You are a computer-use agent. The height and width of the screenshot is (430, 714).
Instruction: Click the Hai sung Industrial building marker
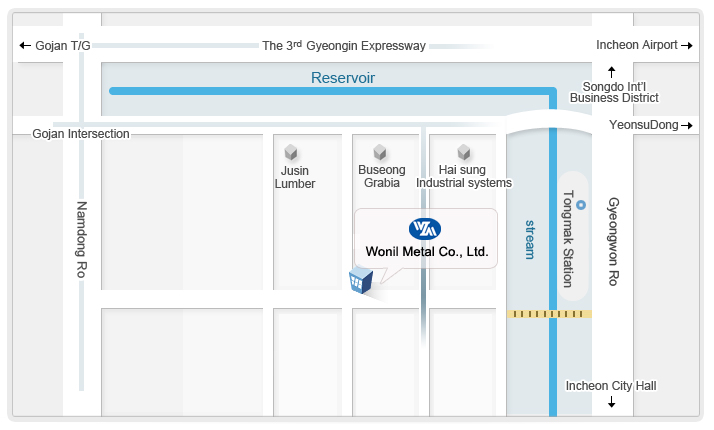[x=464, y=153]
